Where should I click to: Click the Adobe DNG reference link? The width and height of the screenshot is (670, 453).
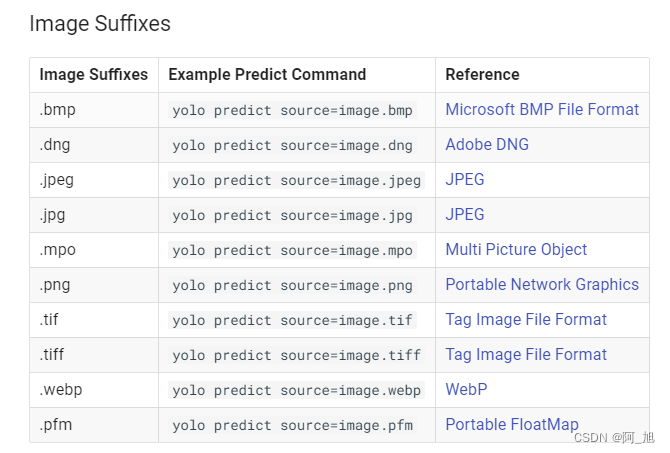click(x=487, y=145)
